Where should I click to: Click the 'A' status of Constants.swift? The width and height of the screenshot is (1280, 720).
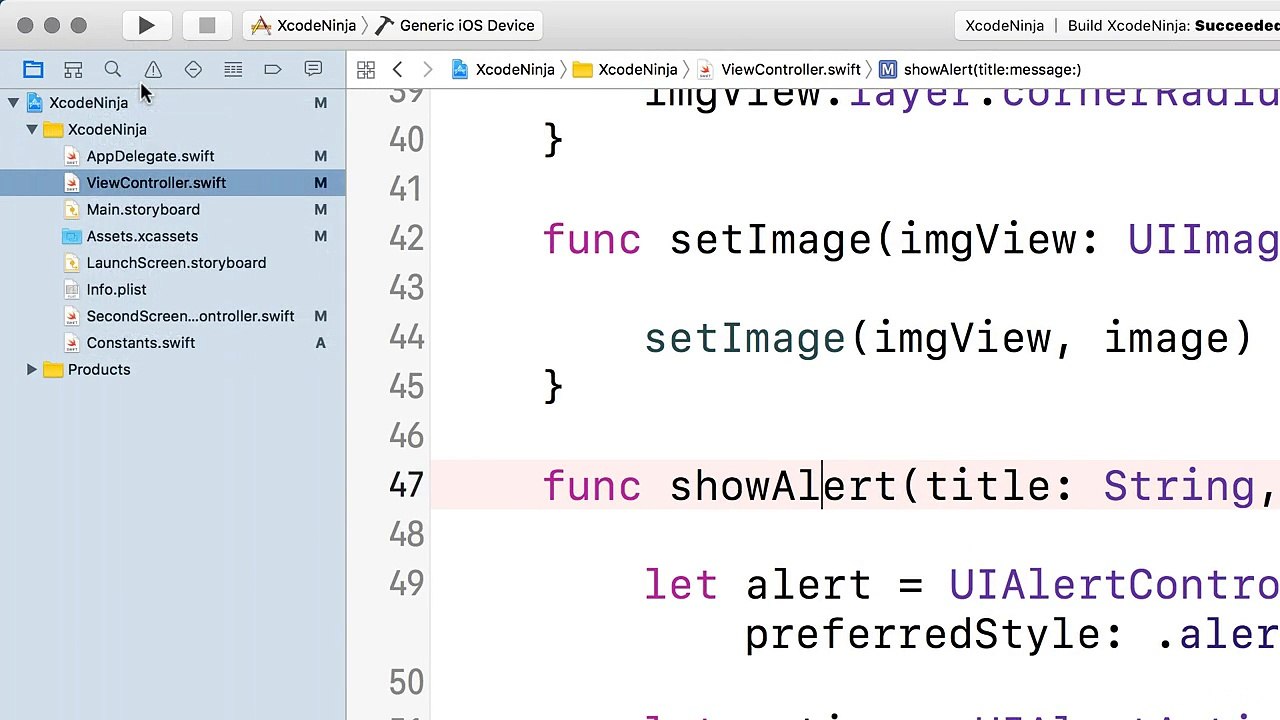tap(320, 342)
